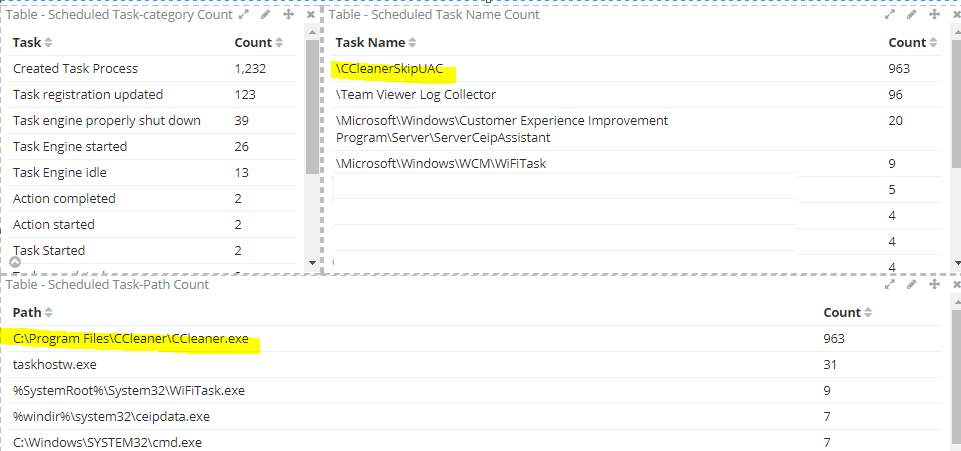
Task: Expand the Scheduled Task Name Count panel
Action: (889, 14)
